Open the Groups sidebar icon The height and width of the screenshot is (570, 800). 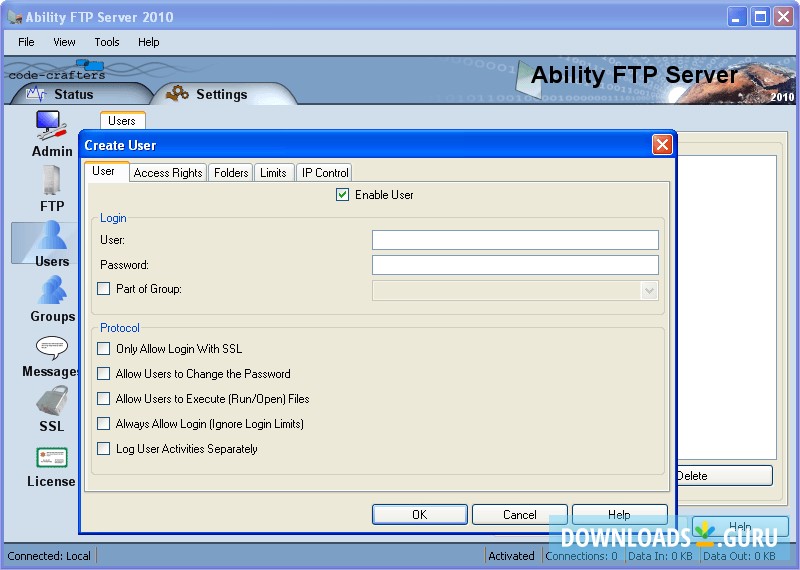(52, 290)
